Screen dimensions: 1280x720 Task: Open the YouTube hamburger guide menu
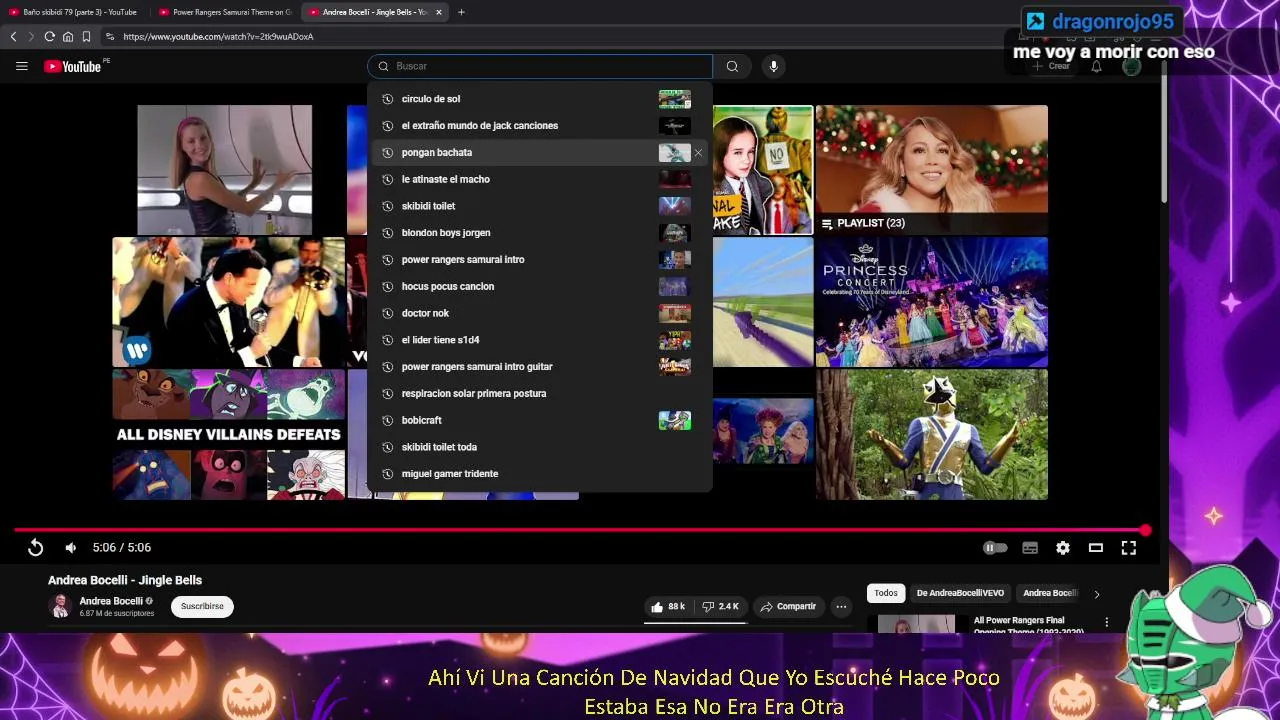click(x=21, y=66)
